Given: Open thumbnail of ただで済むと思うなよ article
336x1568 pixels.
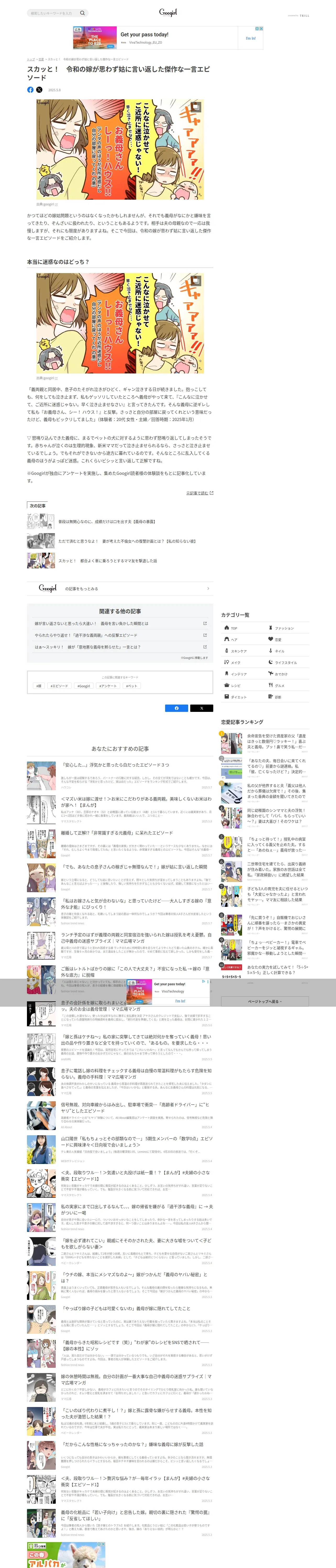Looking at the screenshot, I should click(x=41, y=541).
